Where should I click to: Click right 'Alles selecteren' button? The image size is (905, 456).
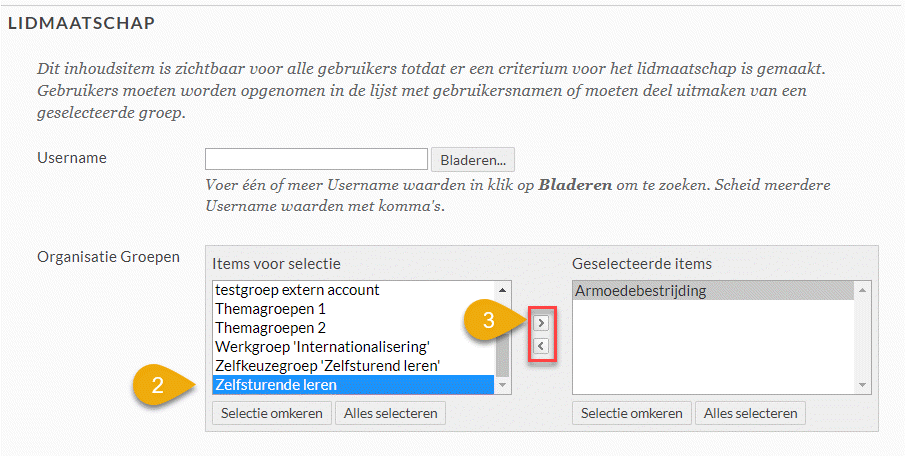[750, 413]
